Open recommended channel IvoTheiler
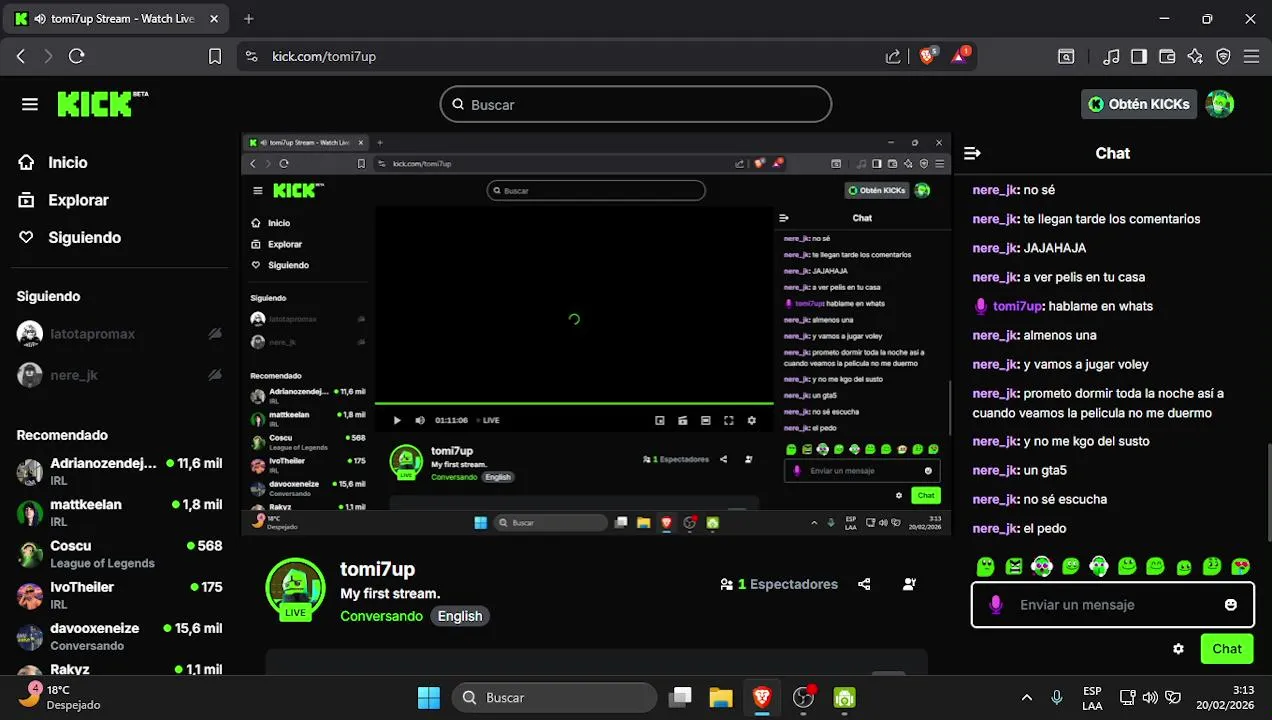The width and height of the screenshot is (1272, 720). (x=119, y=595)
